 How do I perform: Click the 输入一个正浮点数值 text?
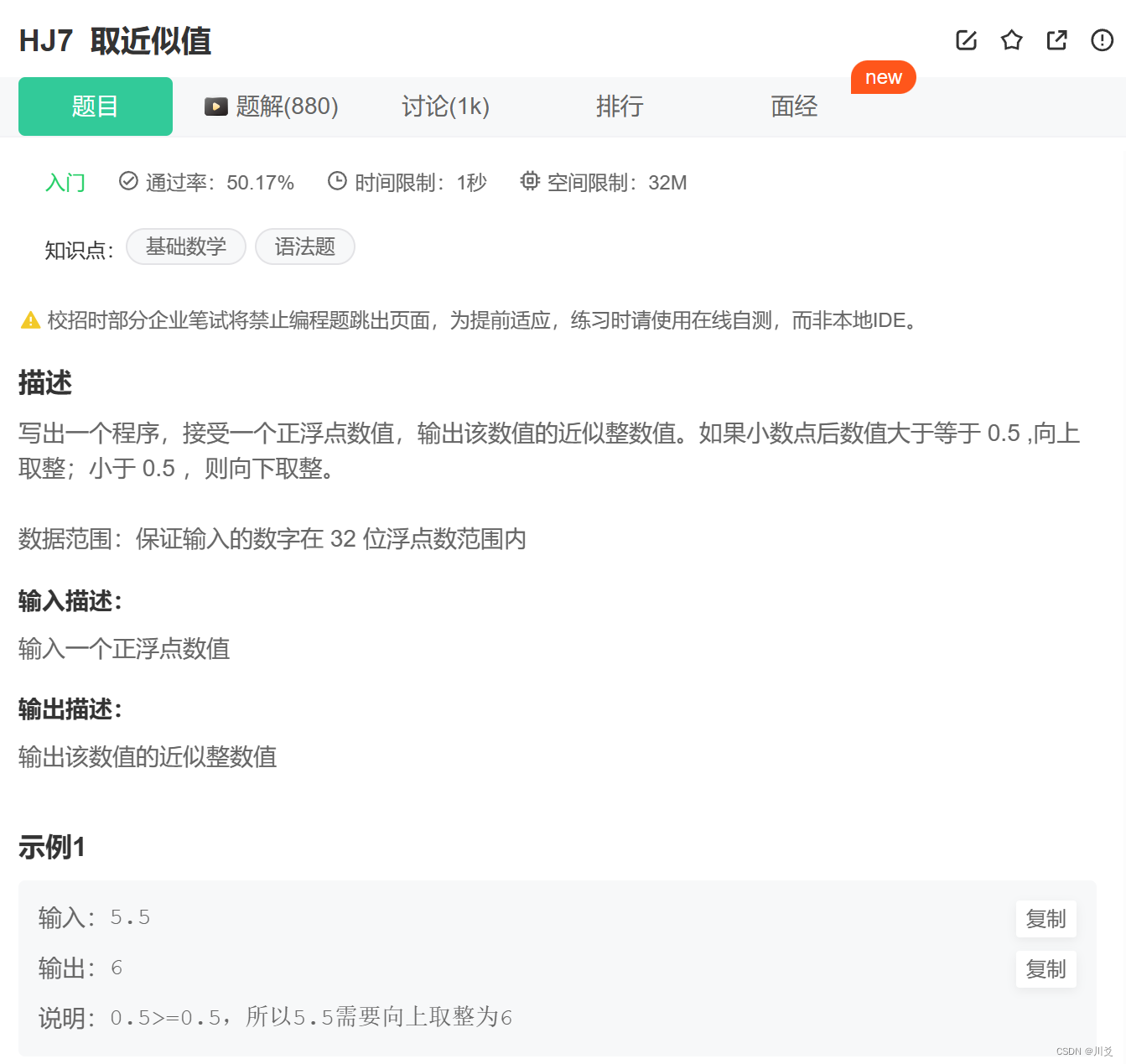click(124, 649)
